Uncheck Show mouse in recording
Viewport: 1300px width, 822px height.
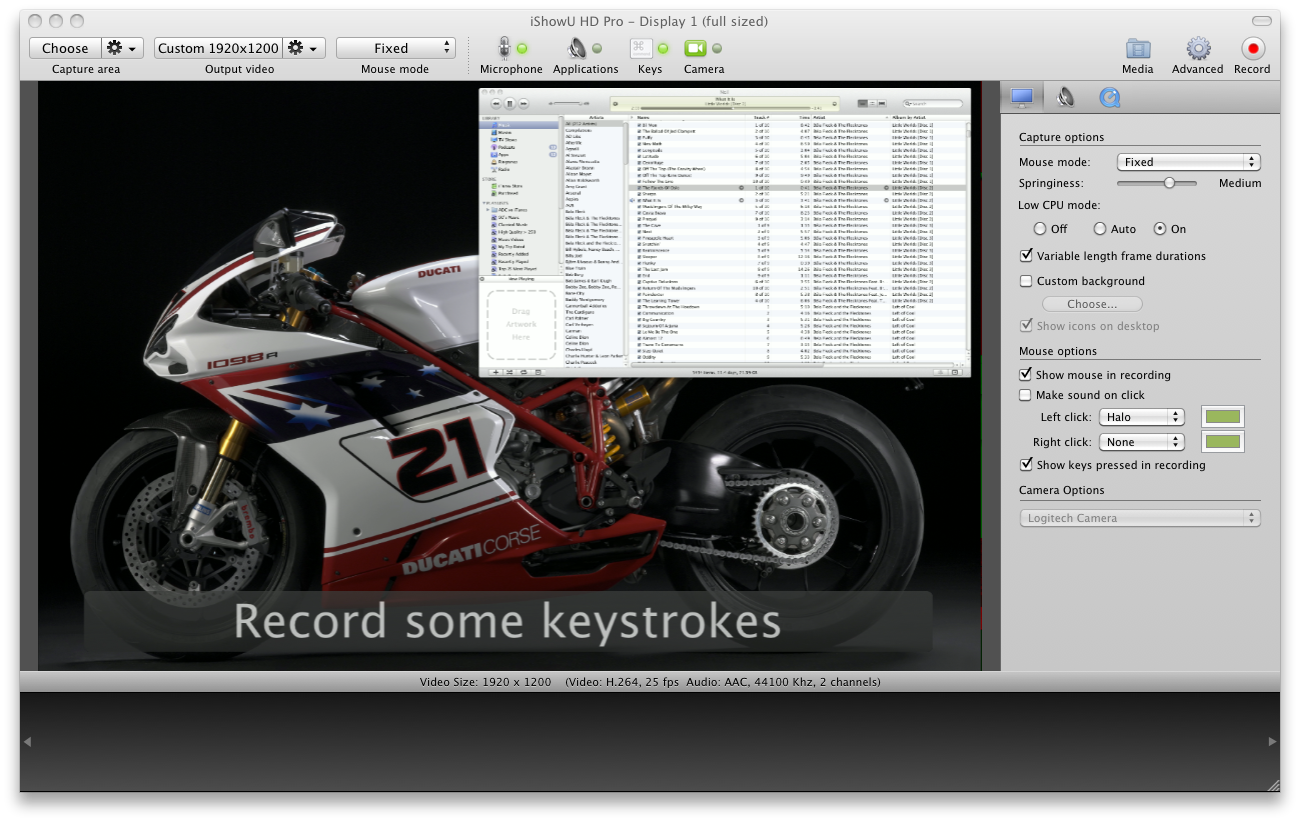pos(1026,375)
